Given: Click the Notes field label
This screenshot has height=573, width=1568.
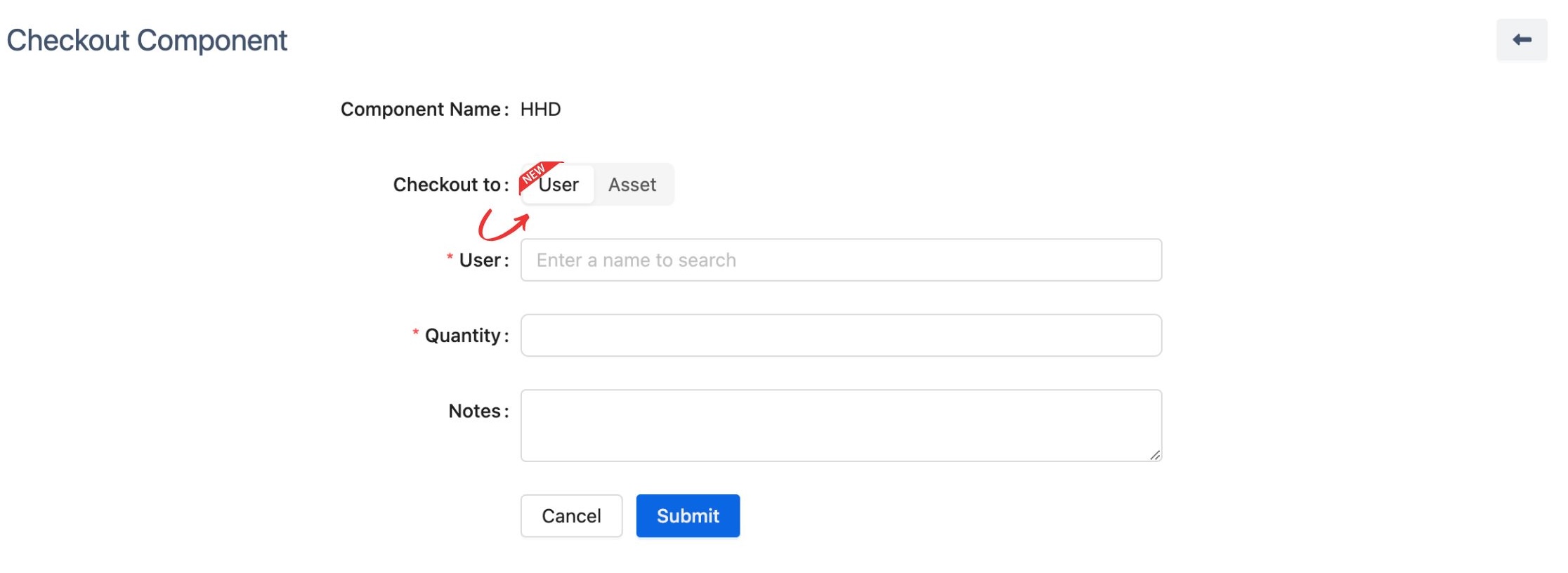Looking at the screenshot, I should coord(475,411).
